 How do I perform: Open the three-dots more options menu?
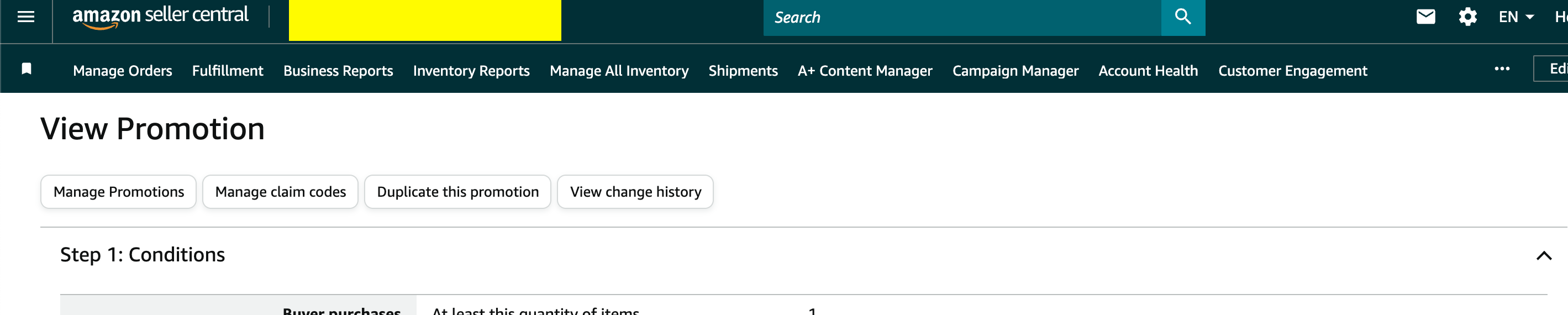click(x=1502, y=69)
